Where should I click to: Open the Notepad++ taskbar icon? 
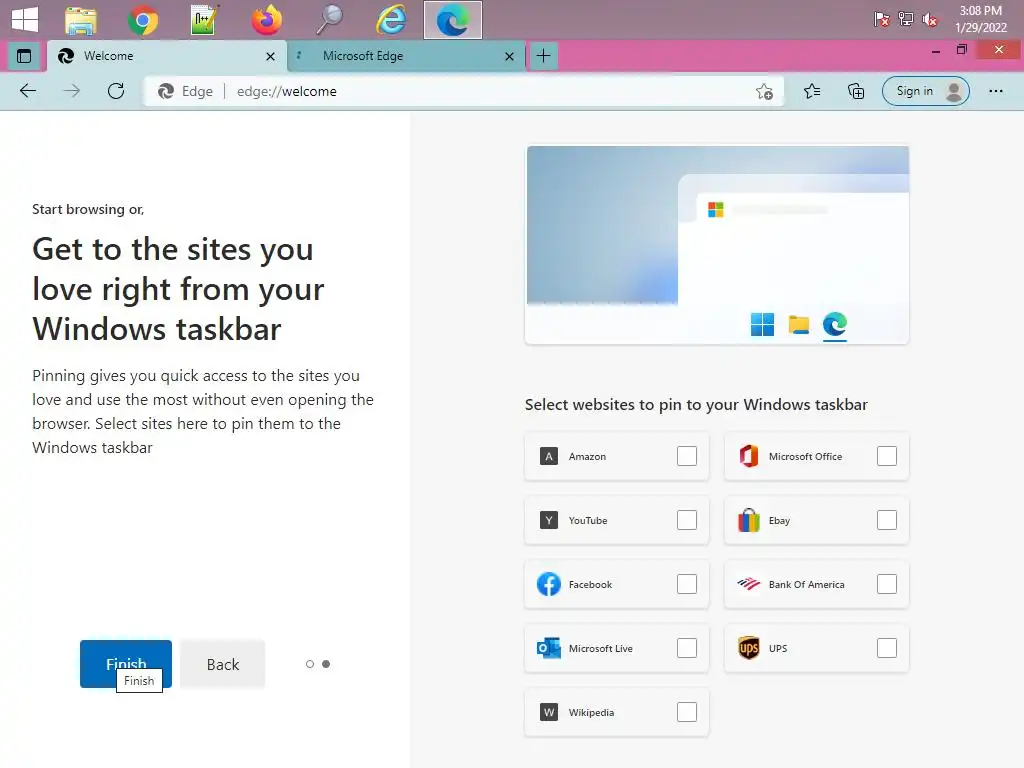(x=204, y=20)
